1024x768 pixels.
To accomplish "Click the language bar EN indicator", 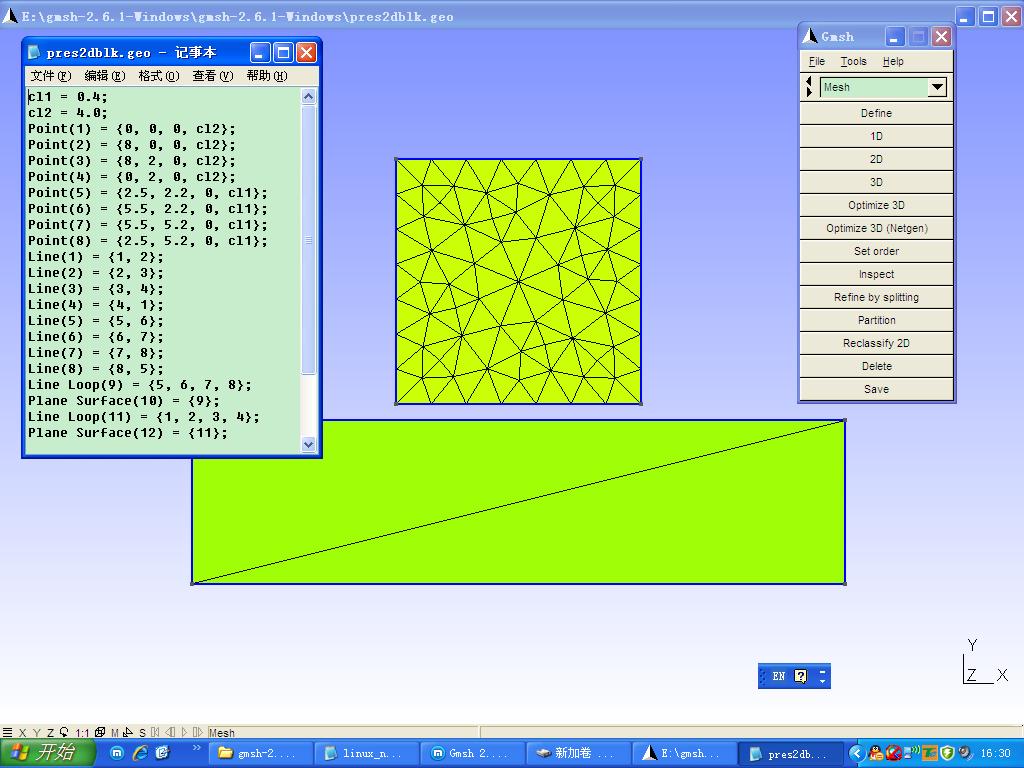I will [778, 677].
